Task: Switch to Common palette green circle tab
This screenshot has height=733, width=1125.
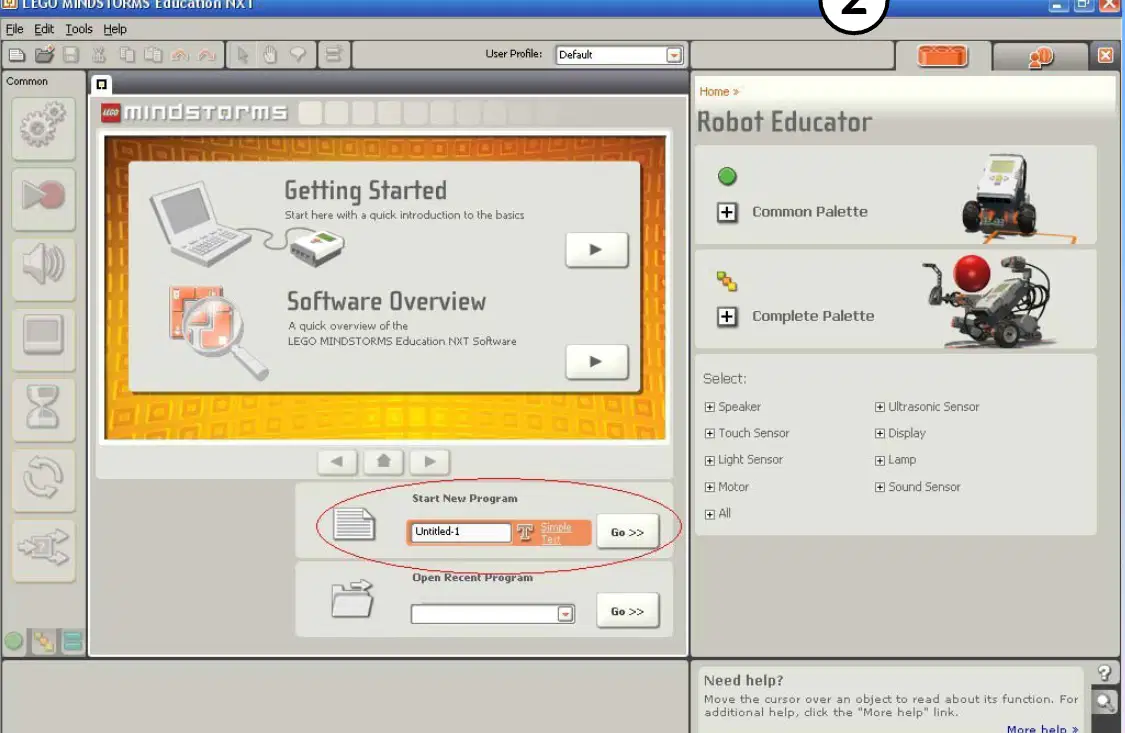Action: pyautogui.click(x=14, y=641)
